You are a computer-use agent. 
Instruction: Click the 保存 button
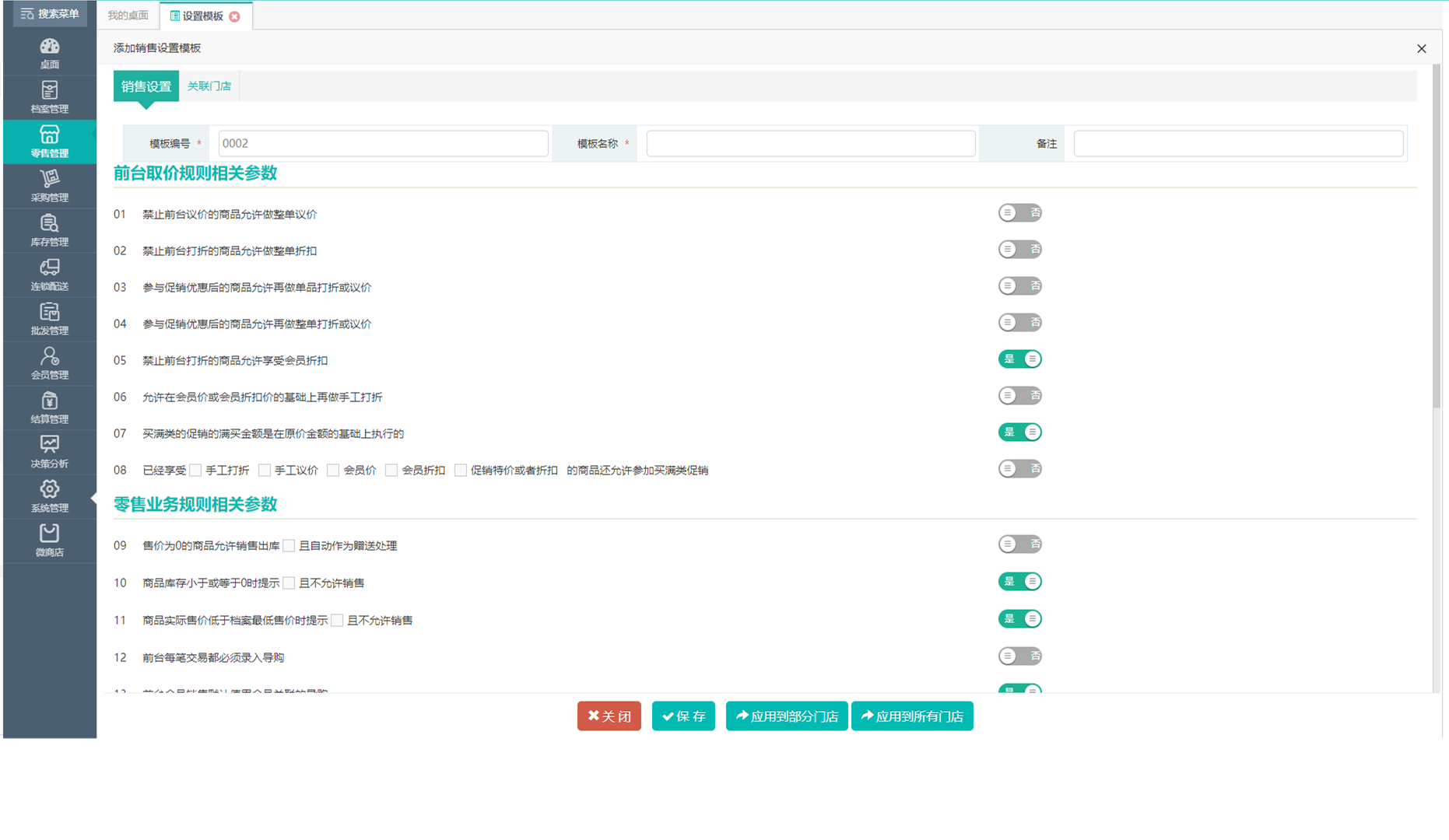tap(683, 716)
